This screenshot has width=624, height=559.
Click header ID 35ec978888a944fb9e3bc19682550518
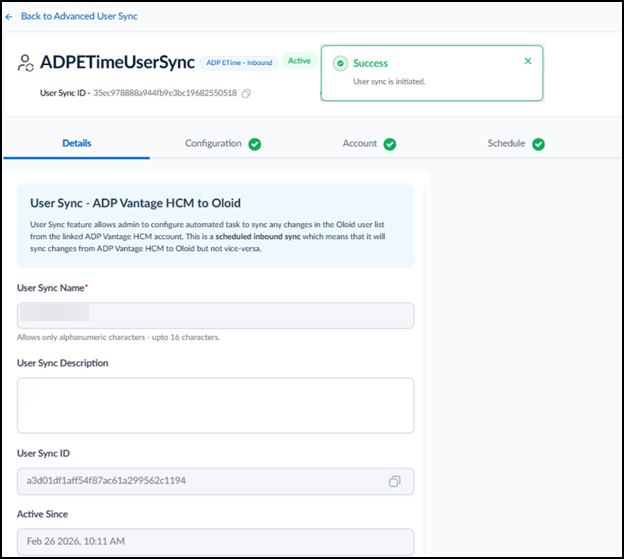(x=165, y=93)
